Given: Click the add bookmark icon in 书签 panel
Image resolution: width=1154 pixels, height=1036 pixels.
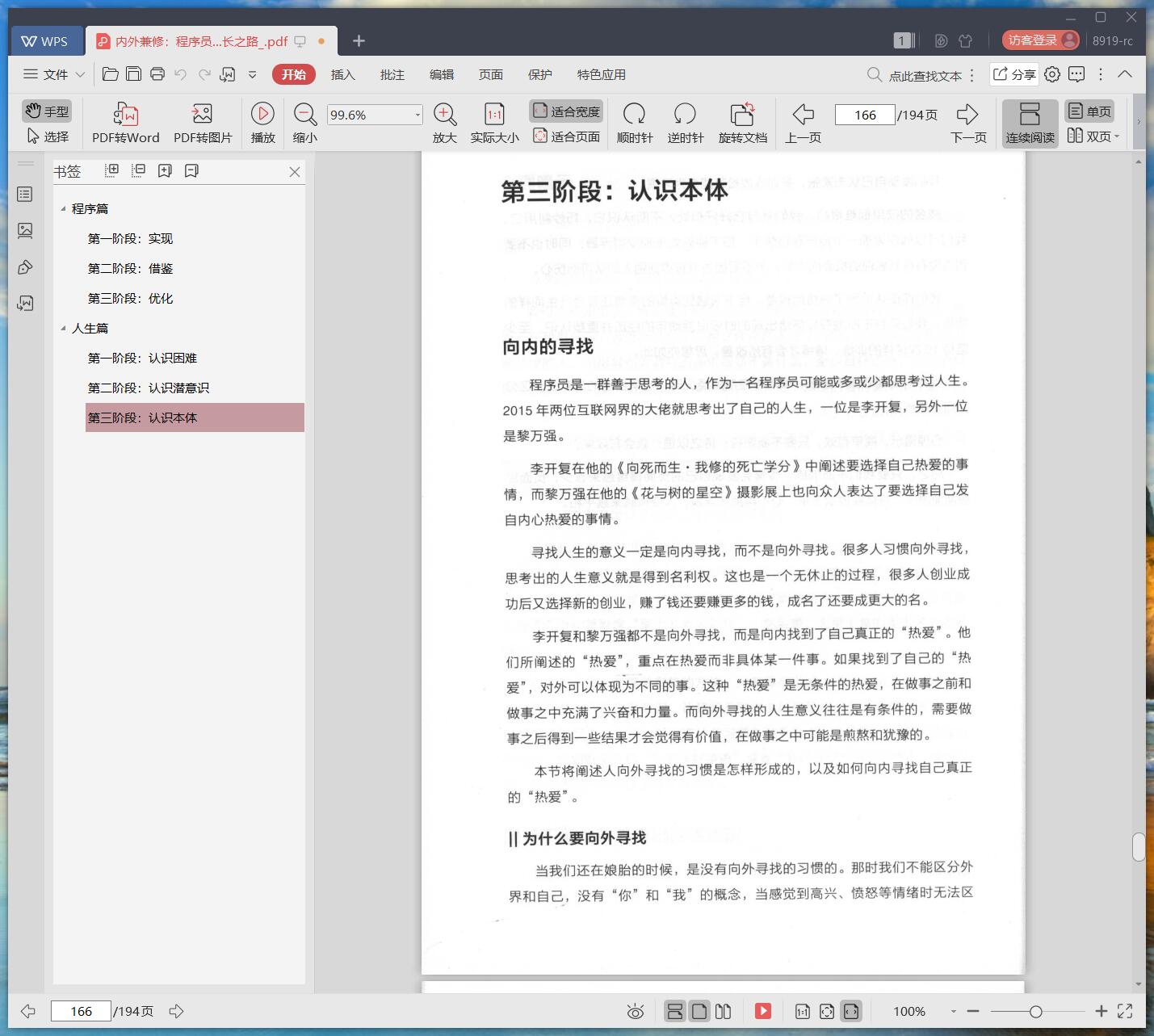Looking at the screenshot, I should [165, 170].
